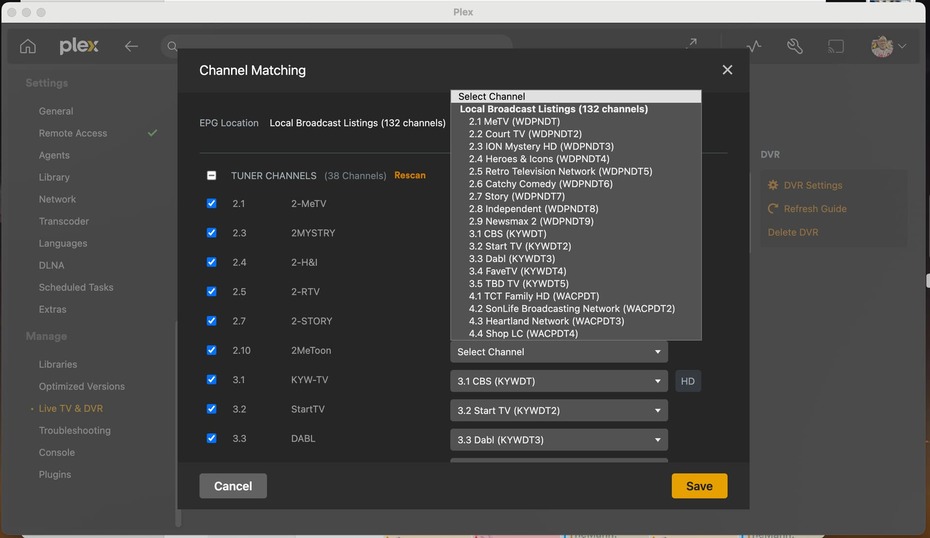The width and height of the screenshot is (930, 538).
Task: Click the Rescan link
Action: [410, 175]
